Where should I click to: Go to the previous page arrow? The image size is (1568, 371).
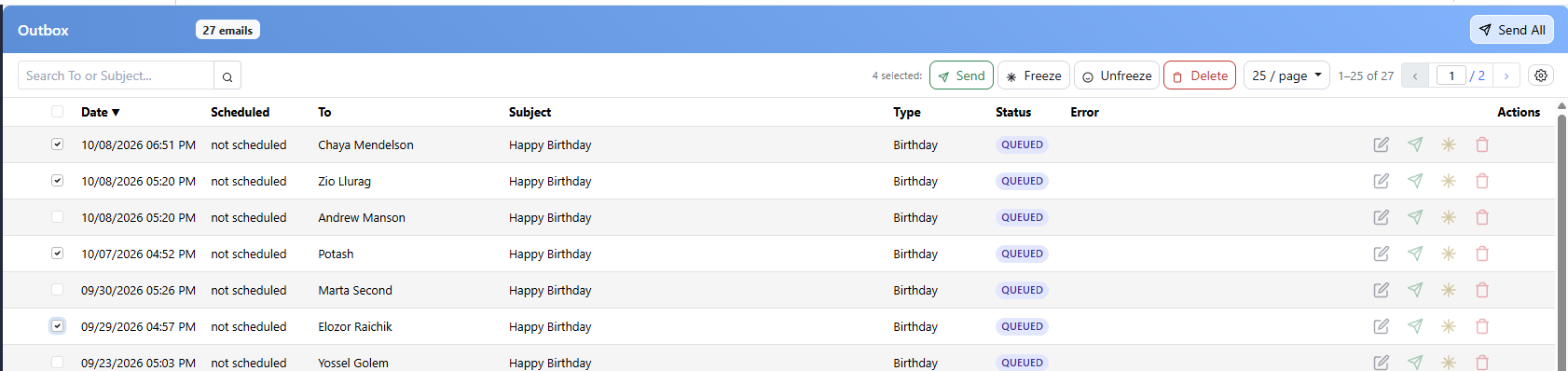pos(1415,76)
